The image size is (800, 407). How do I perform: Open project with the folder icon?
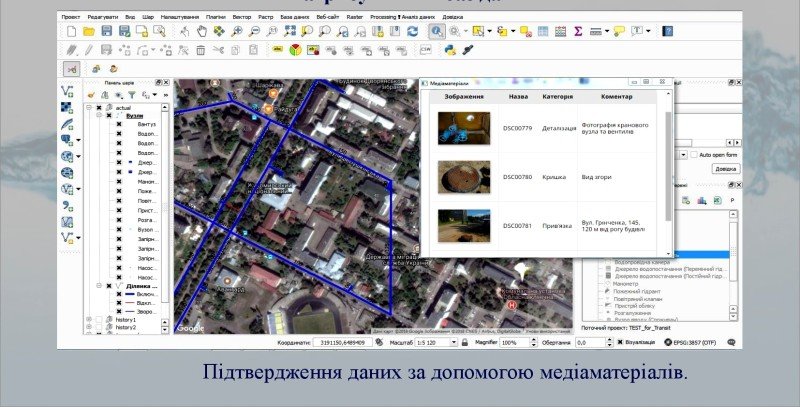point(89,32)
